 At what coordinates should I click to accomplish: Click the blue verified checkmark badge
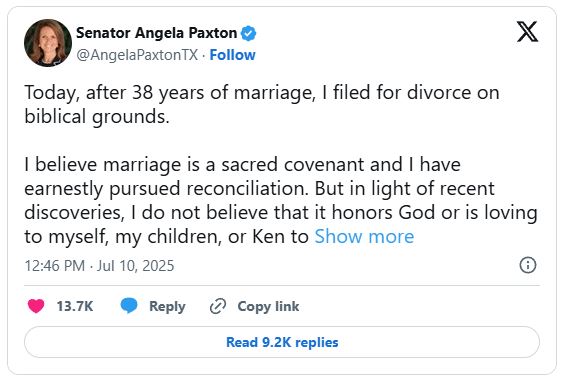tap(249, 33)
